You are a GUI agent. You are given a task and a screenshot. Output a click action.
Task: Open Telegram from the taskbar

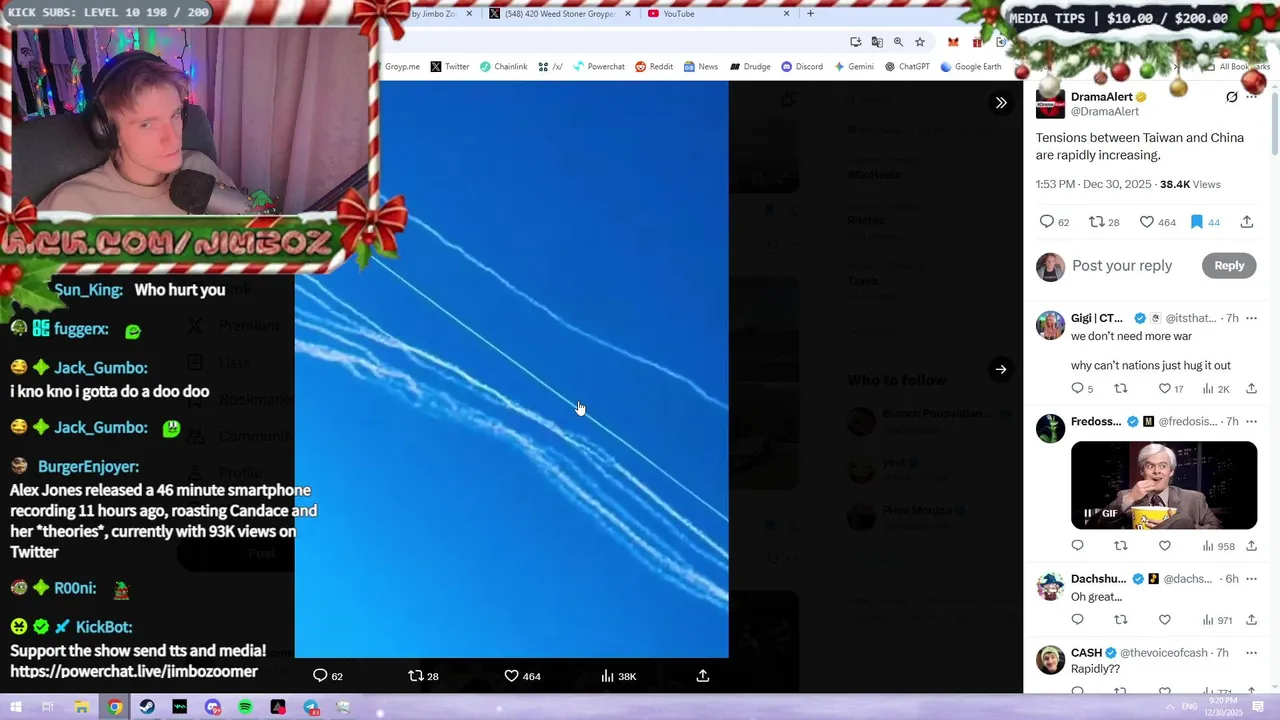pos(311,707)
